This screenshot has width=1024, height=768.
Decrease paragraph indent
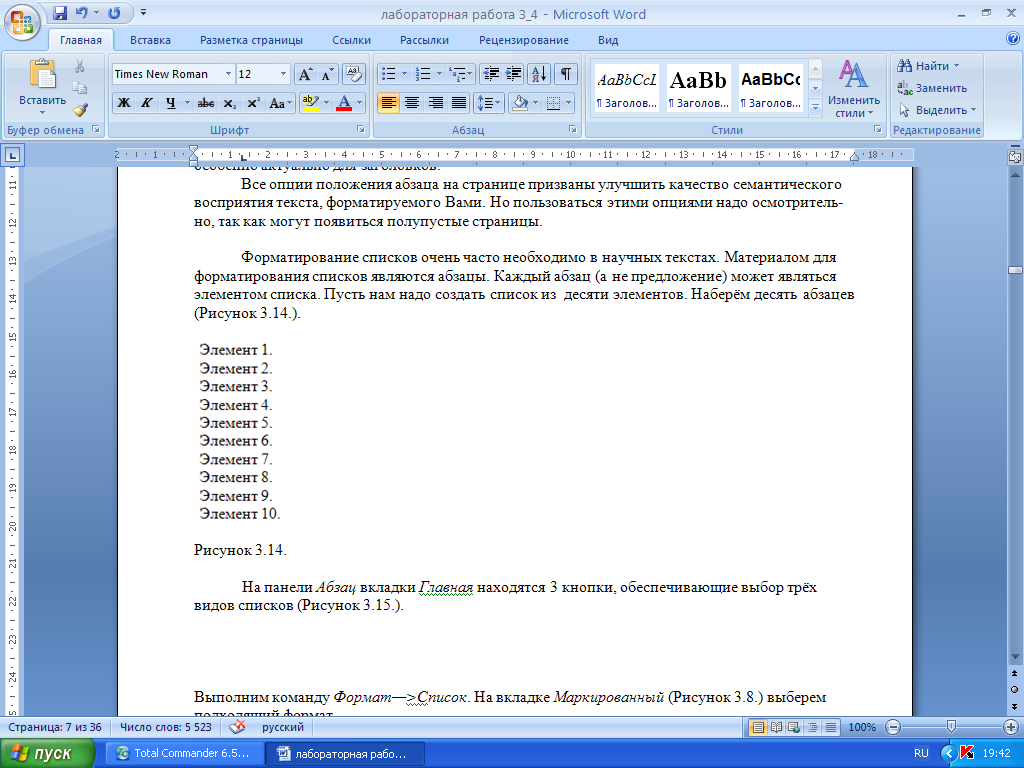tap(490, 74)
